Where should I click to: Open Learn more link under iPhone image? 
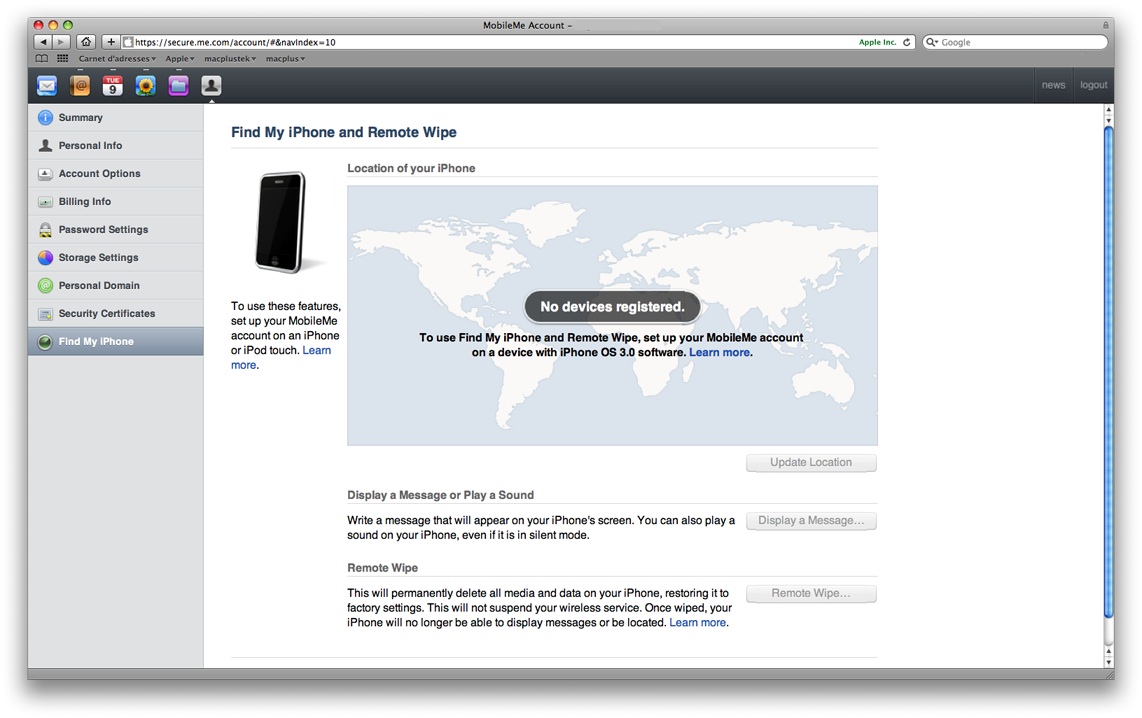click(x=316, y=350)
